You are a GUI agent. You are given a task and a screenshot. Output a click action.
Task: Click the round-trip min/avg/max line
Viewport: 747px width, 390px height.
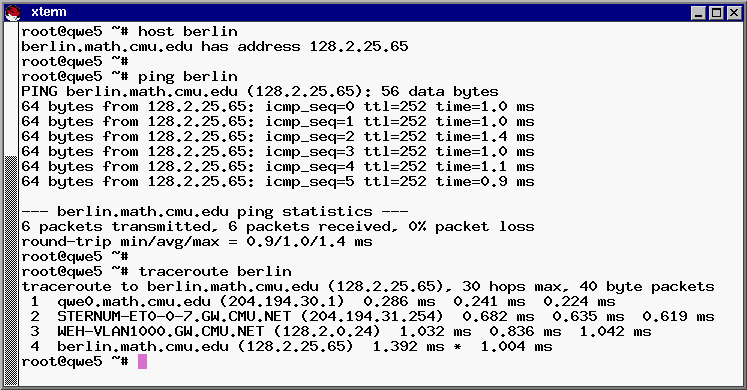coord(197,241)
